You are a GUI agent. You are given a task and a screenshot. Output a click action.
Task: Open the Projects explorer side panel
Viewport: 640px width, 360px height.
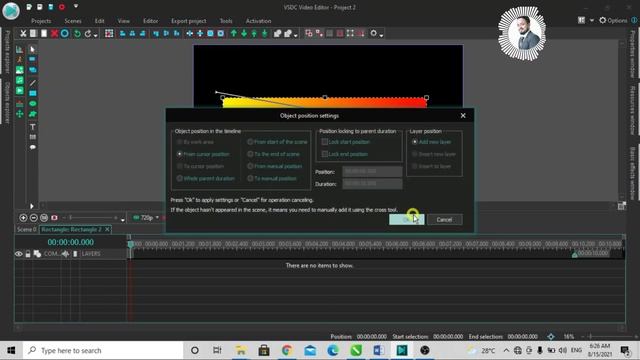[x=7, y=52]
